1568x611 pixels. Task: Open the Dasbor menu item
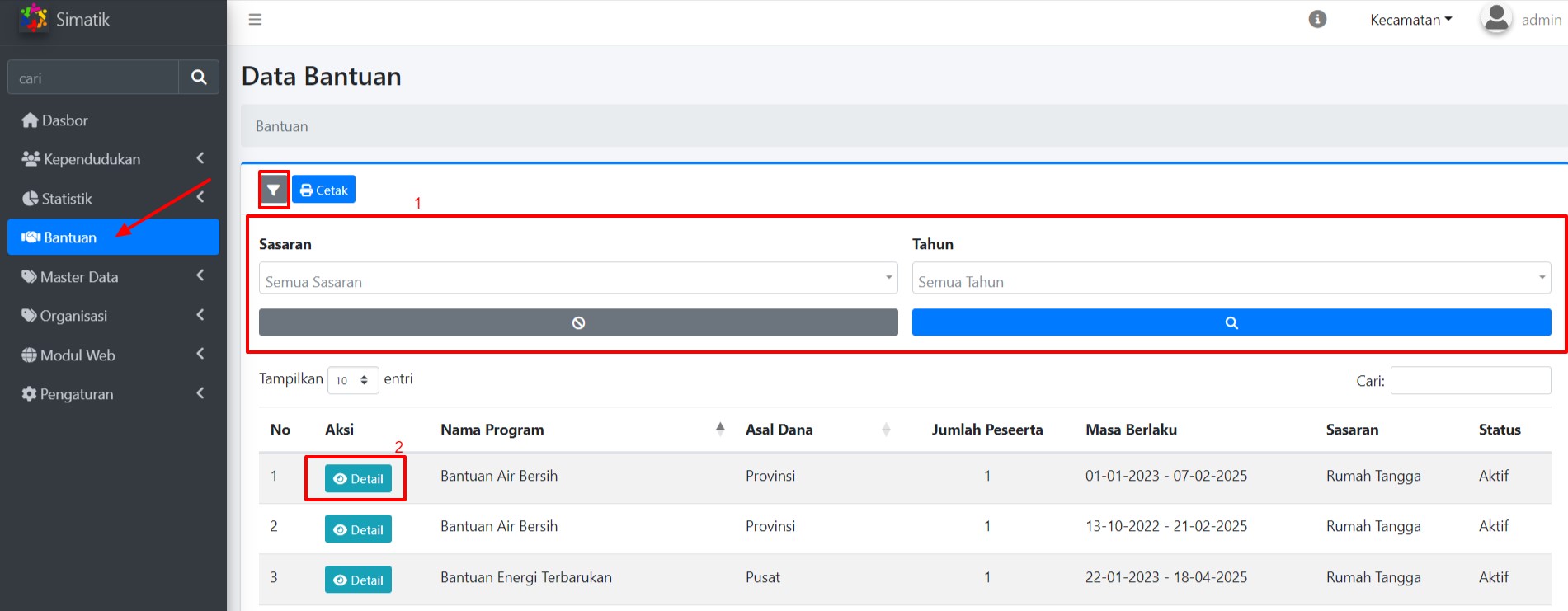65,120
